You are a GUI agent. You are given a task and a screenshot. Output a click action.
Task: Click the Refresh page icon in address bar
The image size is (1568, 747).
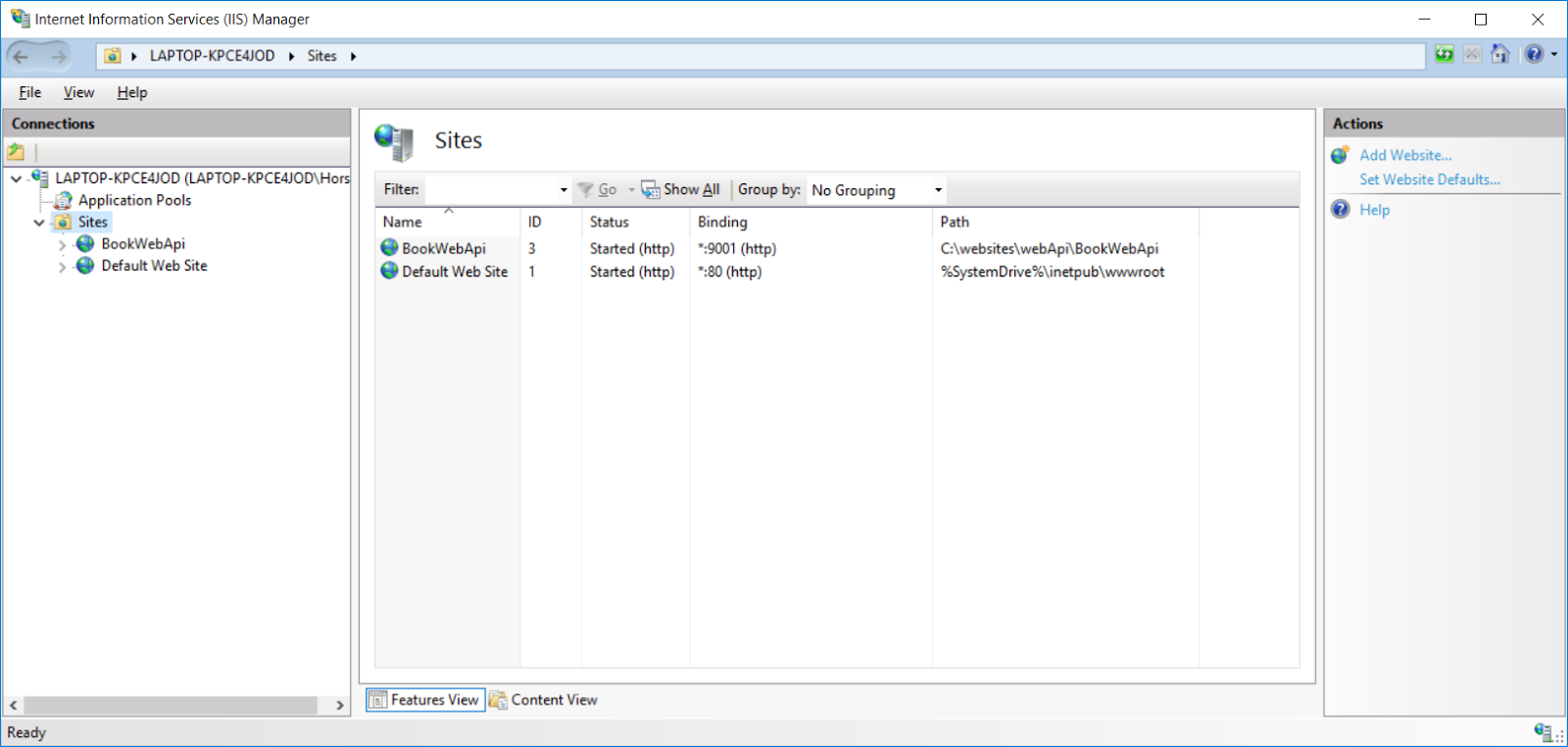pos(1445,54)
